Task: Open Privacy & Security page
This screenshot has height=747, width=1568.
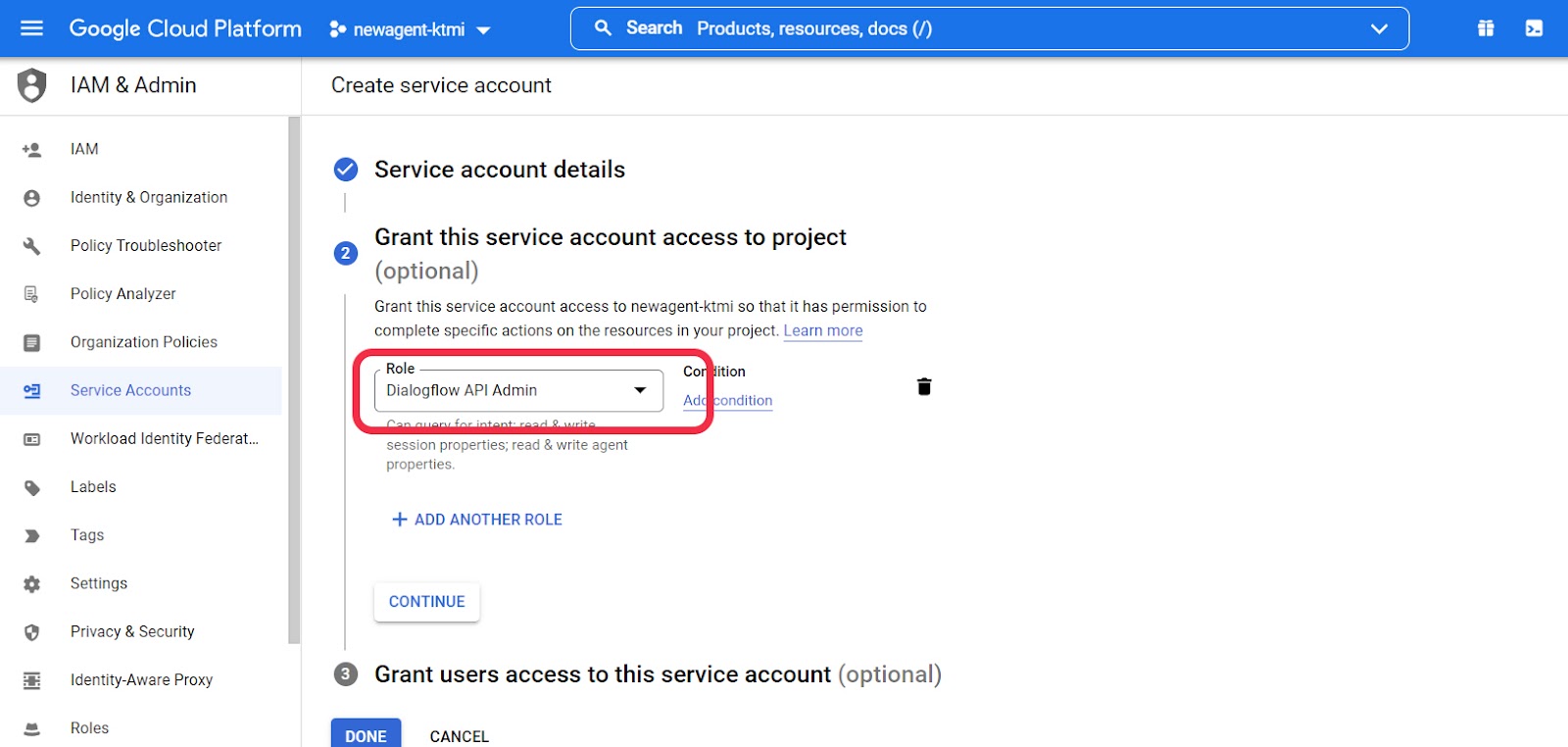Action: coord(132,631)
